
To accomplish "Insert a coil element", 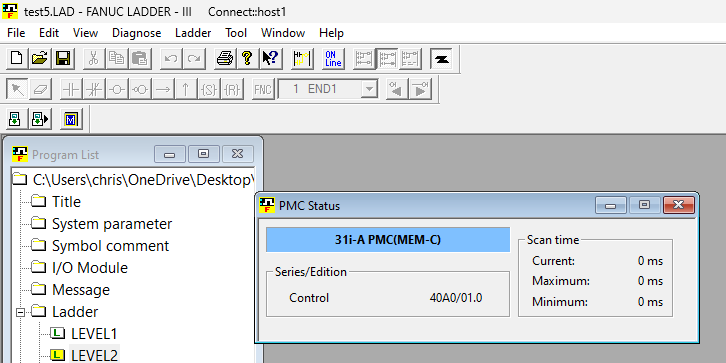I will pos(117,89).
